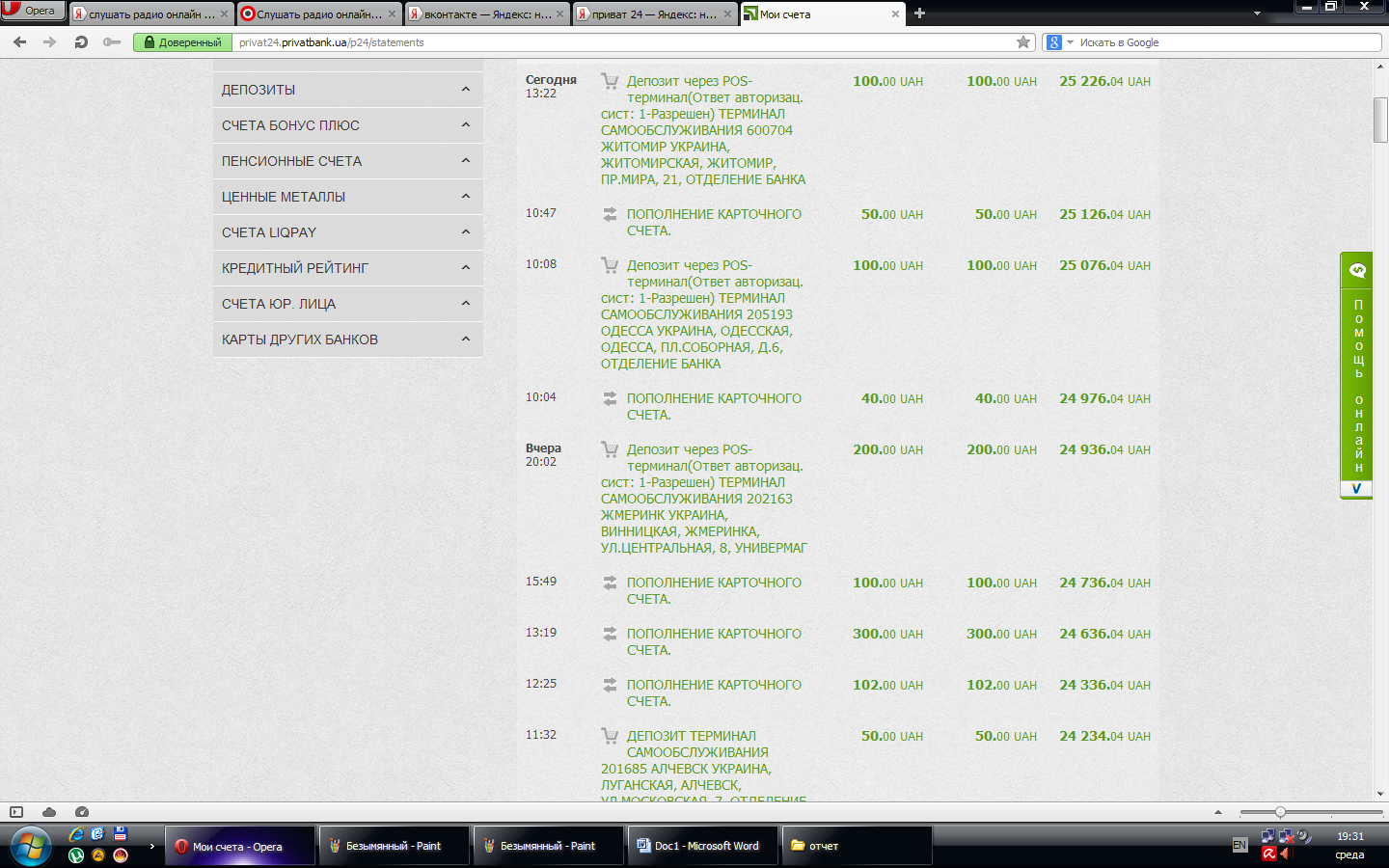Toggle the Opera side panel icon in the status bar
The width and height of the screenshot is (1389, 868).
pyautogui.click(x=16, y=812)
